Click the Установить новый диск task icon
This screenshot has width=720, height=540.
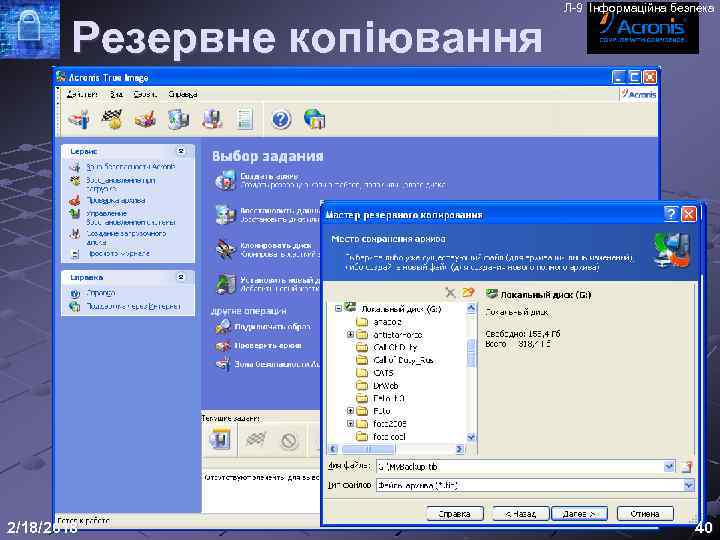(x=225, y=283)
